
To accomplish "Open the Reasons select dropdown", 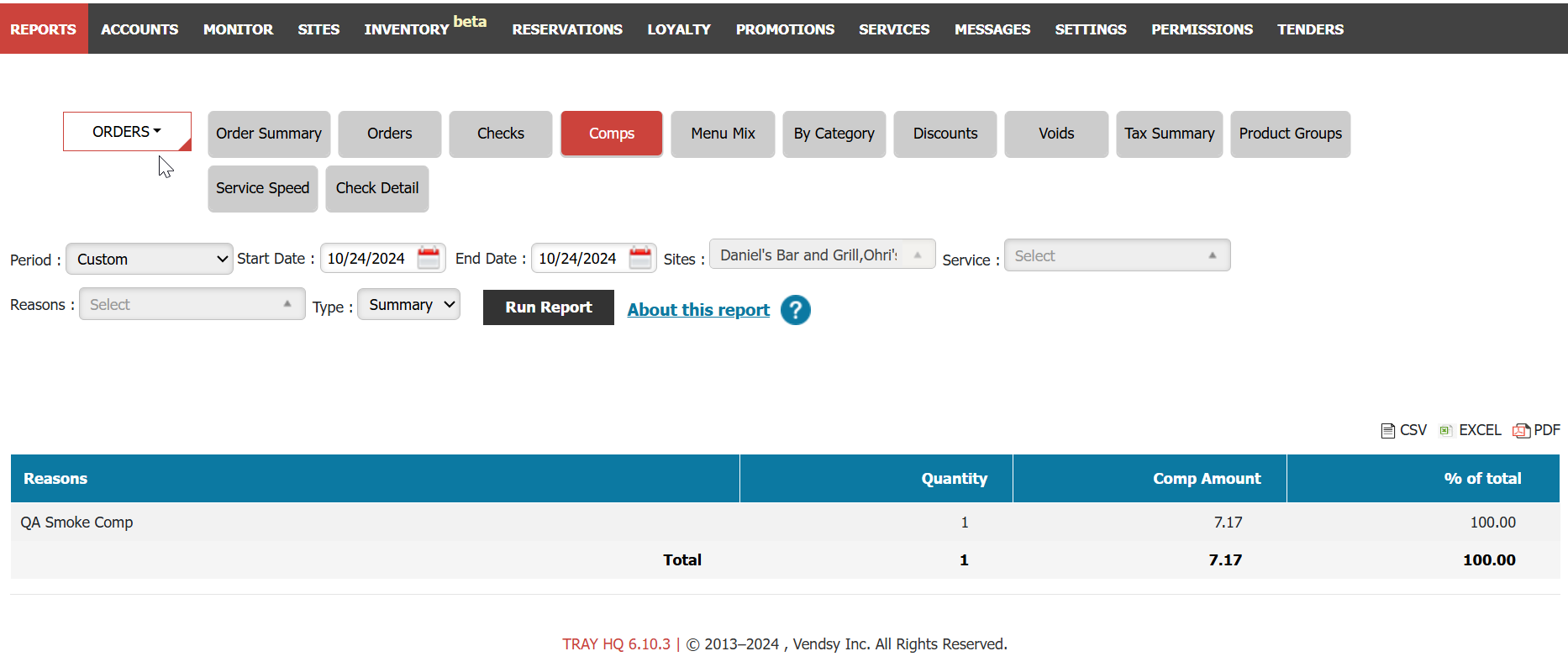I will point(192,304).
